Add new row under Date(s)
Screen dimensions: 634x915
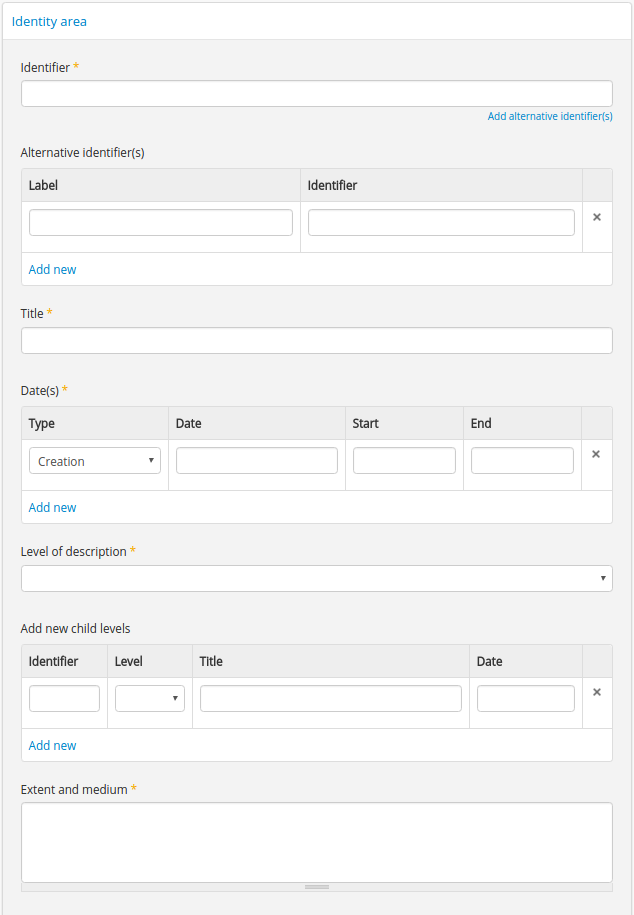pyautogui.click(x=52, y=508)
